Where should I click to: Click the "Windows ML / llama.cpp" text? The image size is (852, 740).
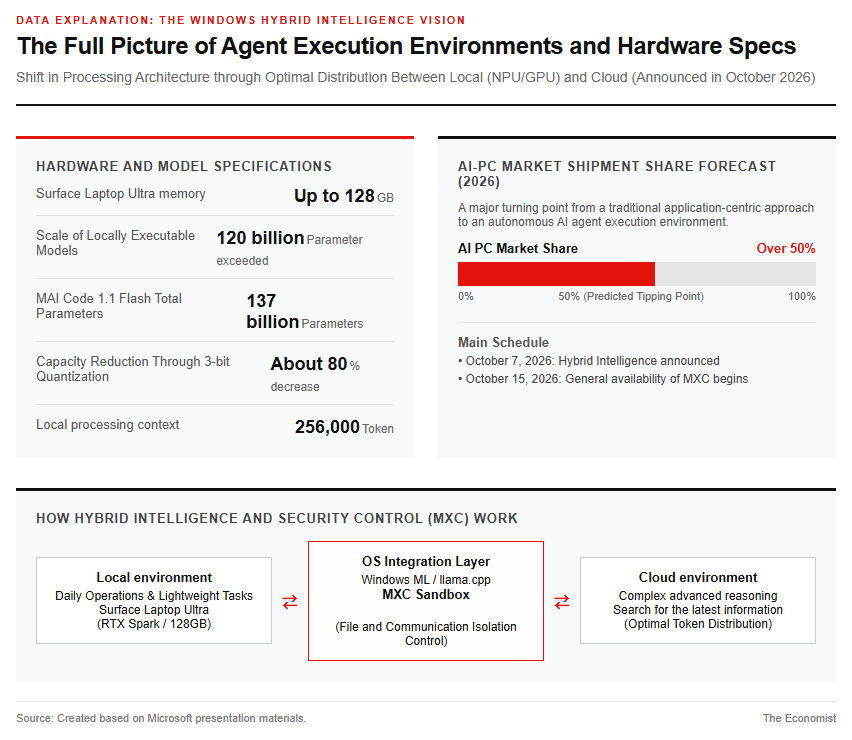click(x=426, y=580)
